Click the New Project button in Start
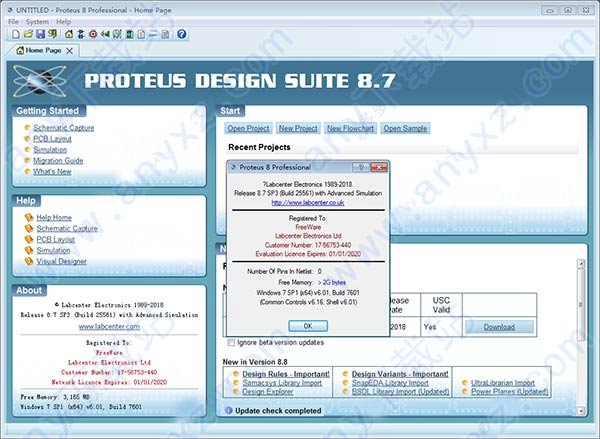The height and width of the screenshot is (439, 600). coord(298,128)
